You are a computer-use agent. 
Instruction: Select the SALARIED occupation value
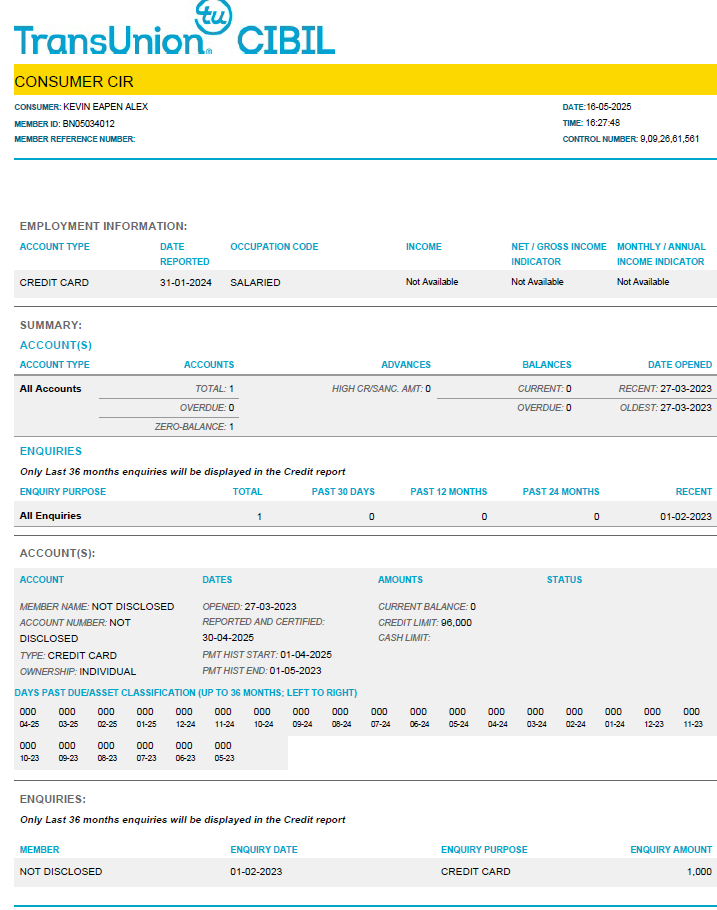255,283
